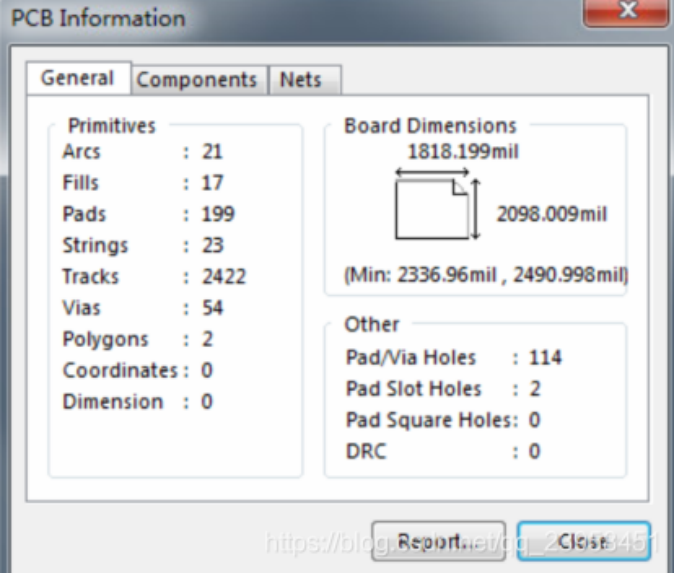Click the Polygons primitive label

pos(105,339)
